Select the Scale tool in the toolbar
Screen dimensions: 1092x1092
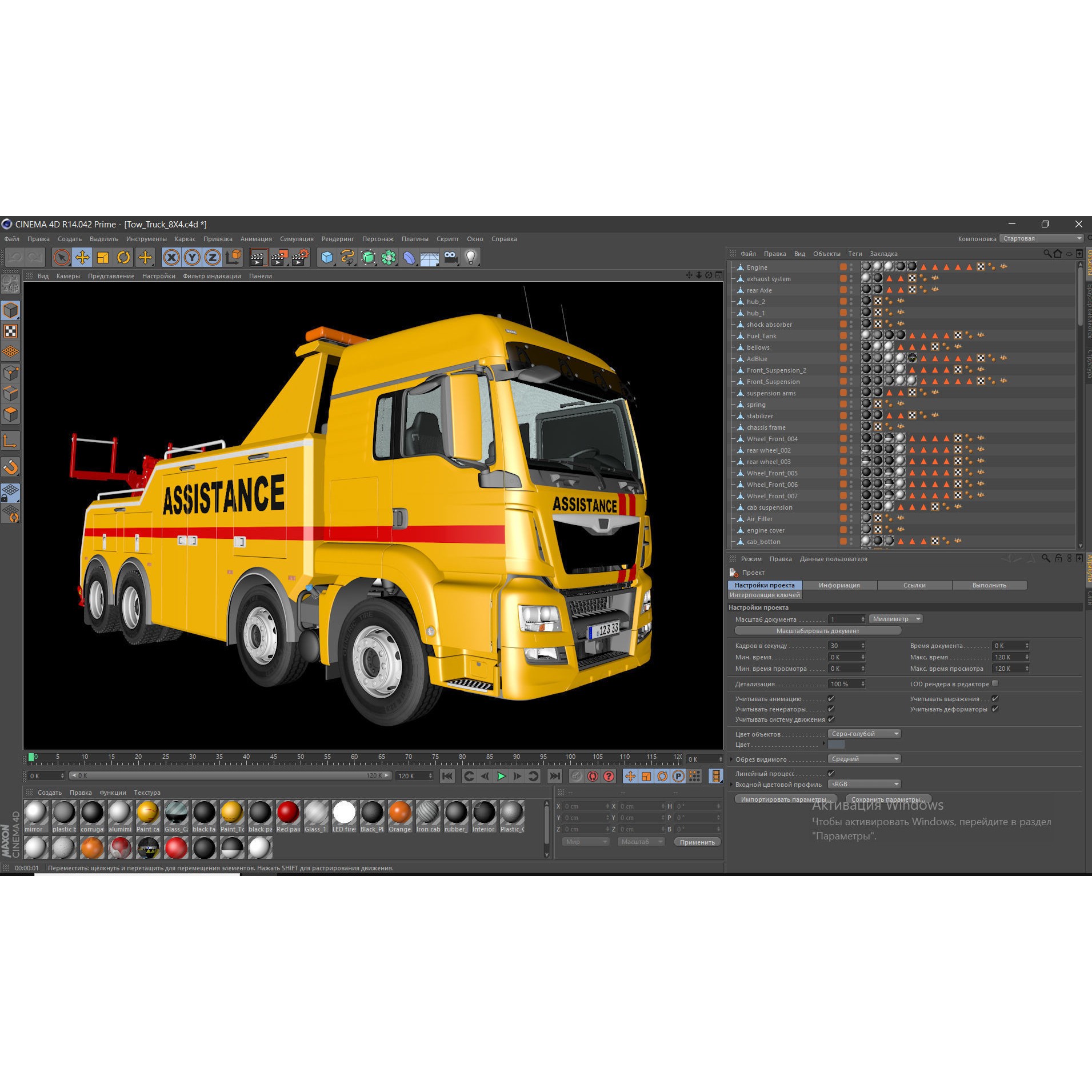(103, 258)
